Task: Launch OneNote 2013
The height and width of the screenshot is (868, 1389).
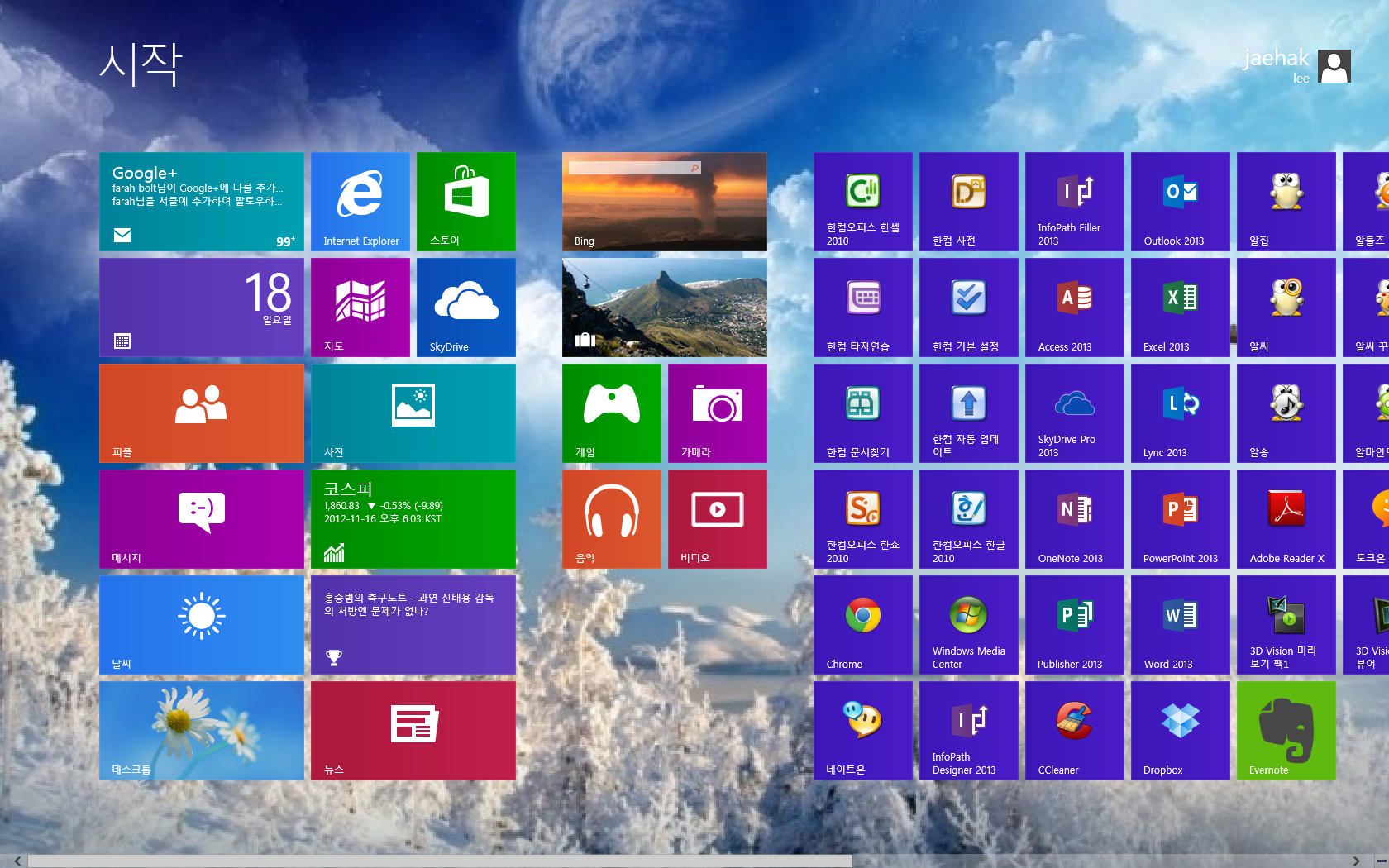Action: [1075, 519]
